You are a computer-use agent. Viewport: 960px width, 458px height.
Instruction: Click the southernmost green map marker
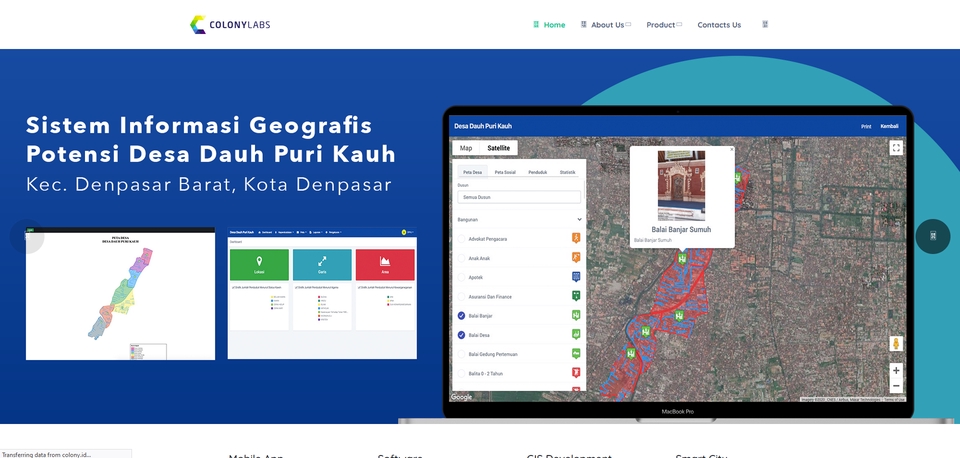coord(631,354)
